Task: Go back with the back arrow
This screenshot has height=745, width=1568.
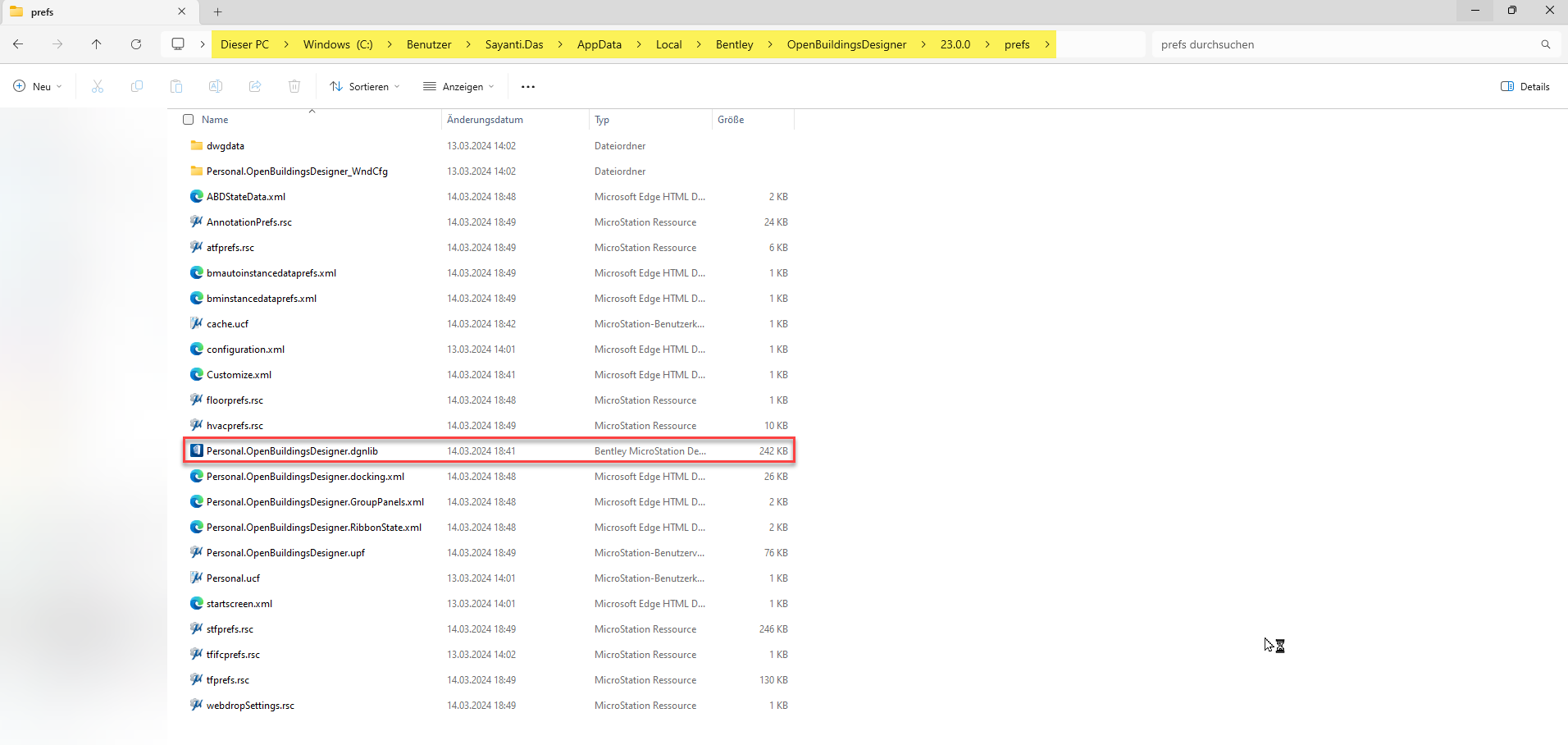Action: coord(18,44)
